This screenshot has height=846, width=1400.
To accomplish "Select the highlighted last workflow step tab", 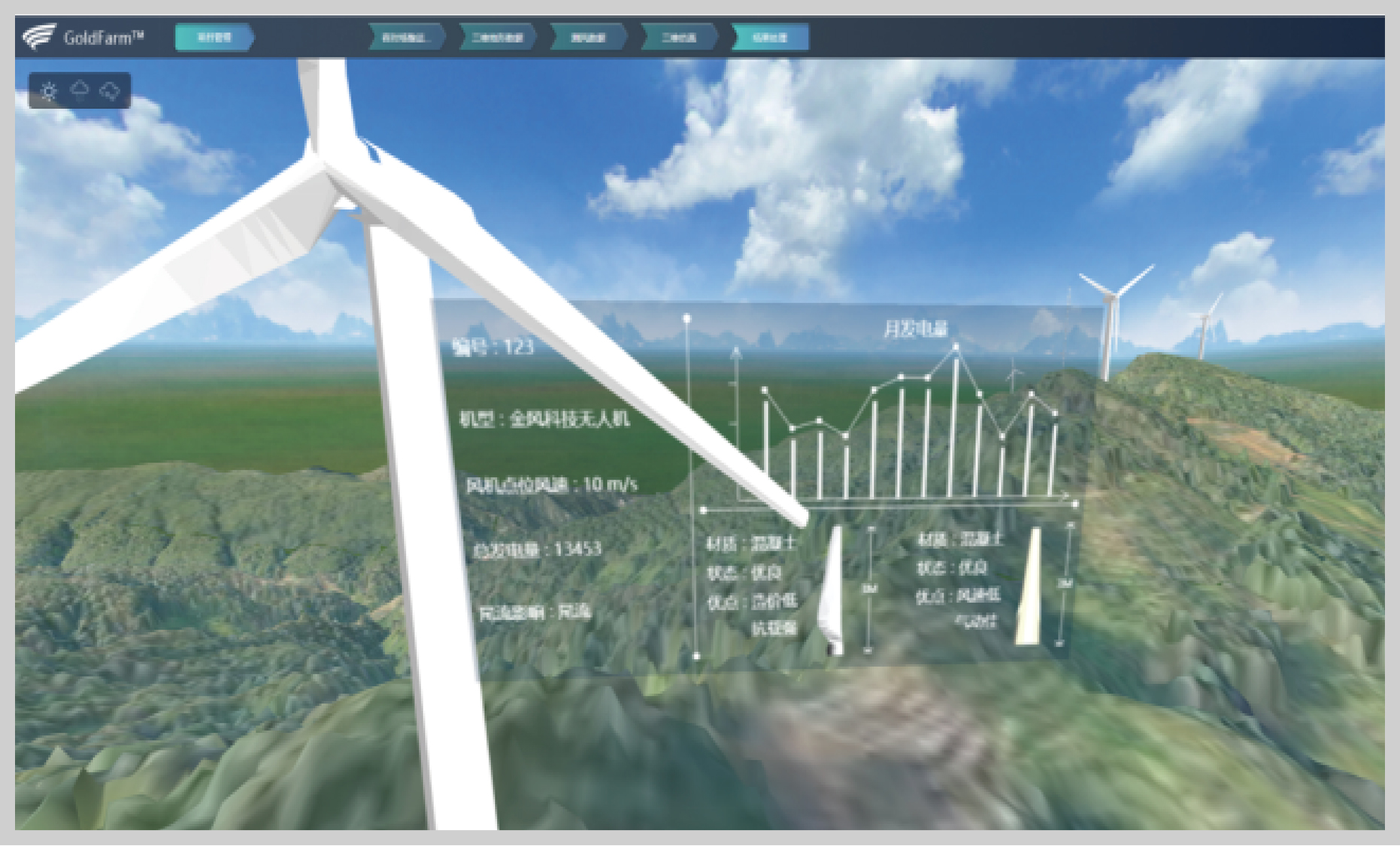I will [769, 38].
